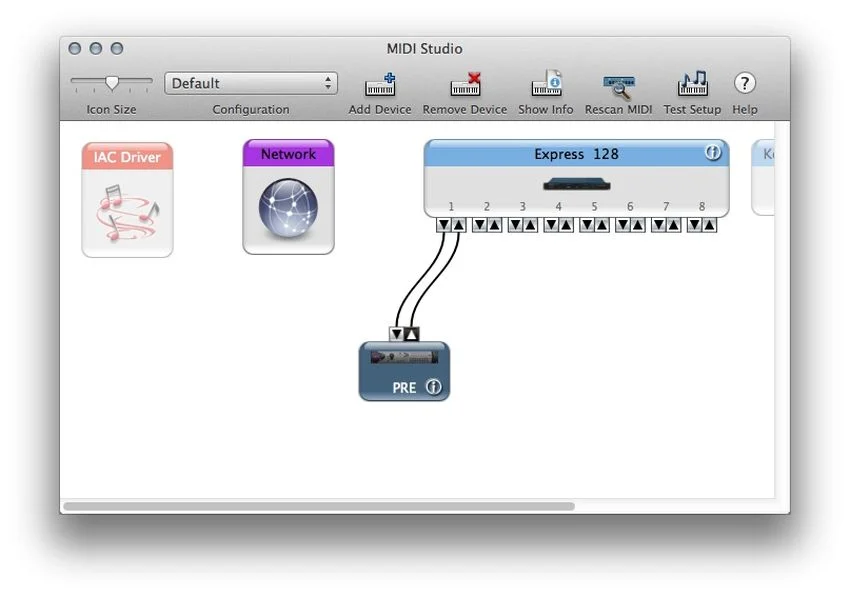Image resolution: width=850 pixels, height=597 pixels.
Task: Click the Express 128 port 8 up arrow
Action: (709, 225)
